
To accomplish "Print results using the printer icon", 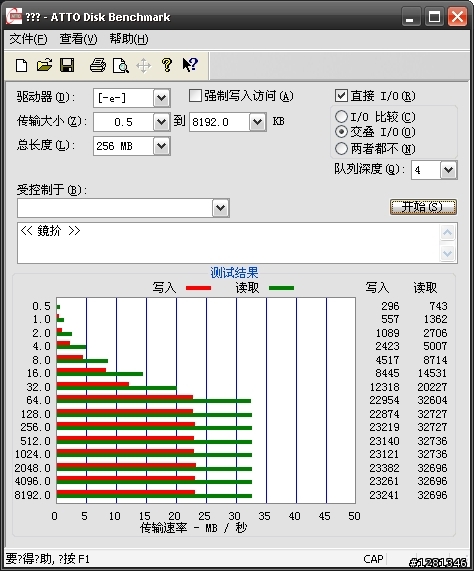I will click(98, 66).
